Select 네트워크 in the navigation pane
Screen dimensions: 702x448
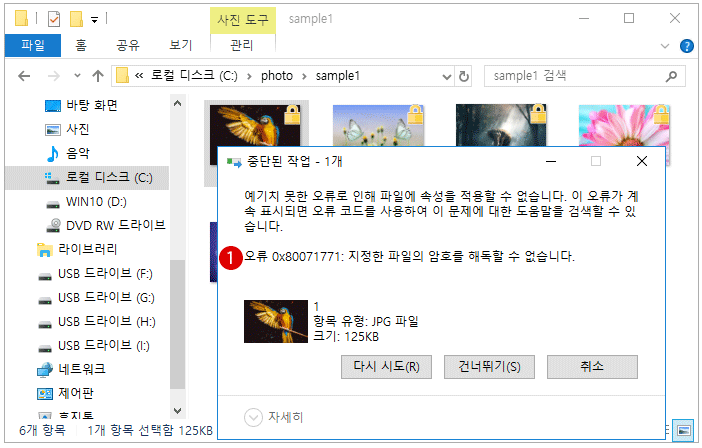82,369
